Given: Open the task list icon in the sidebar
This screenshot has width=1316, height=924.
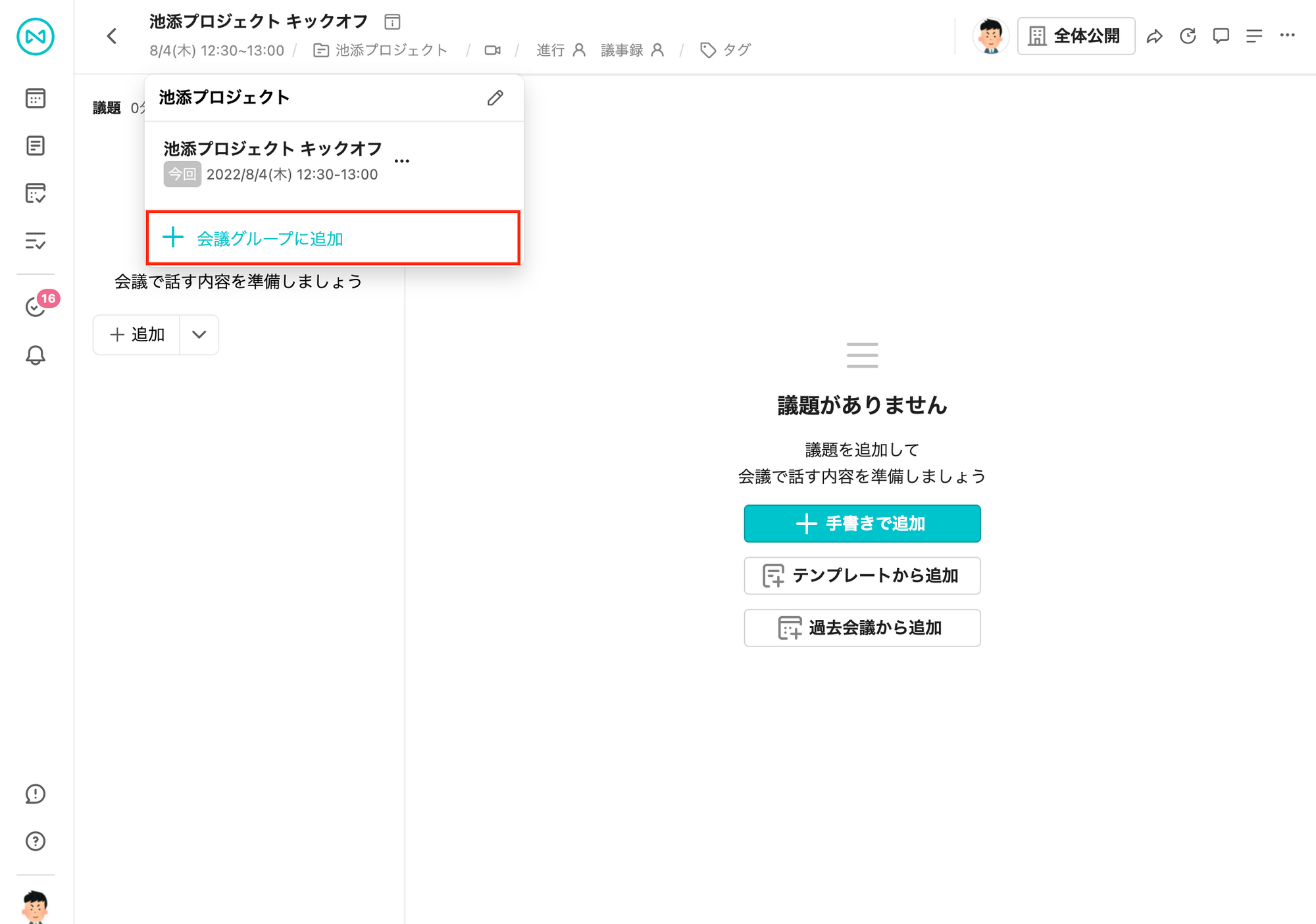Looking at the screenshot, I should pyautogui.click(x=36, y=241).
